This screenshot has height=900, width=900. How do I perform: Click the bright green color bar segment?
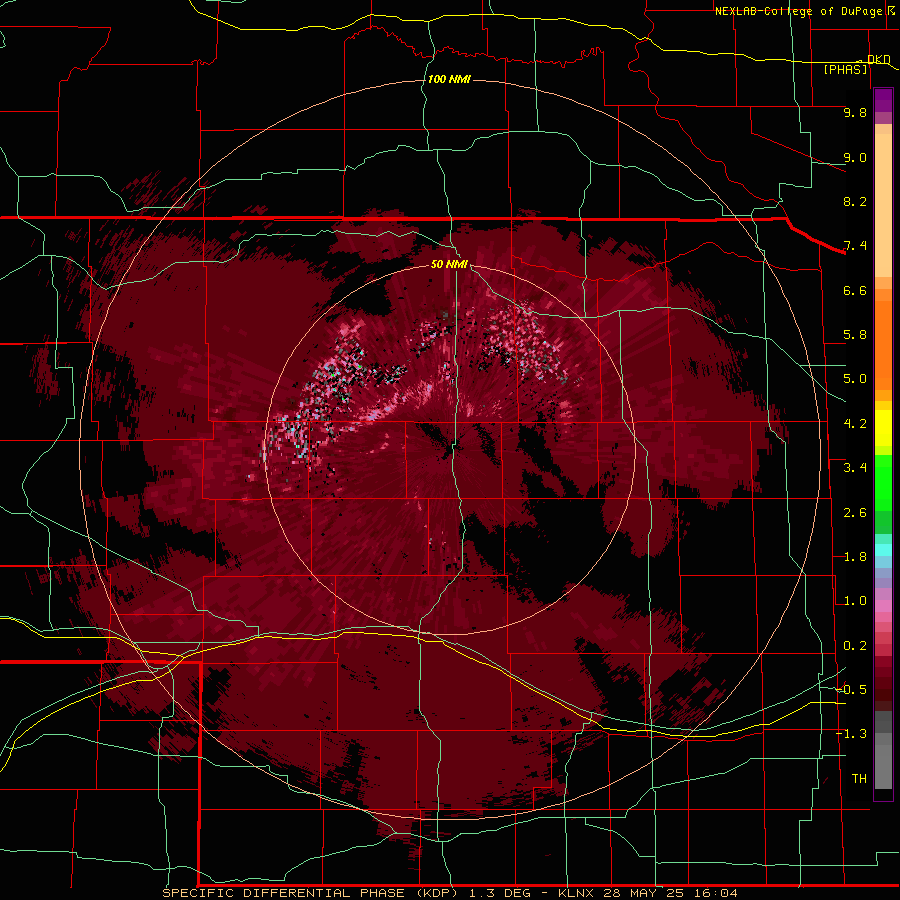(x=883, y=482)
